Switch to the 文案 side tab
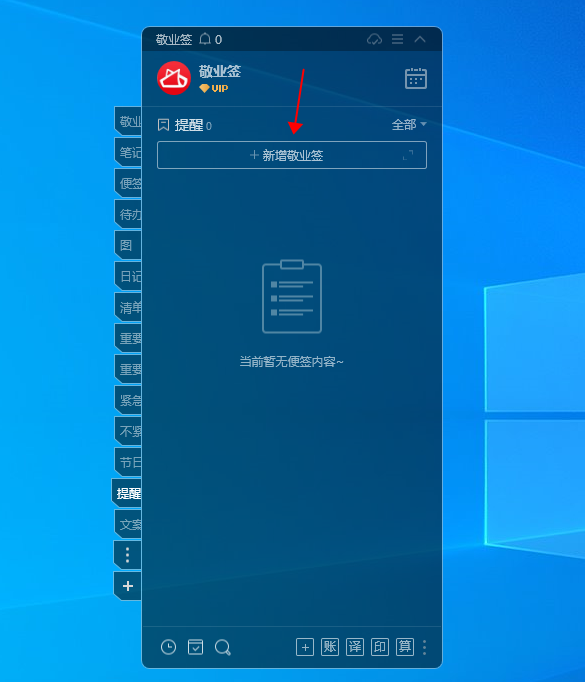Viewport: 585px width, 682px height. 128,525
